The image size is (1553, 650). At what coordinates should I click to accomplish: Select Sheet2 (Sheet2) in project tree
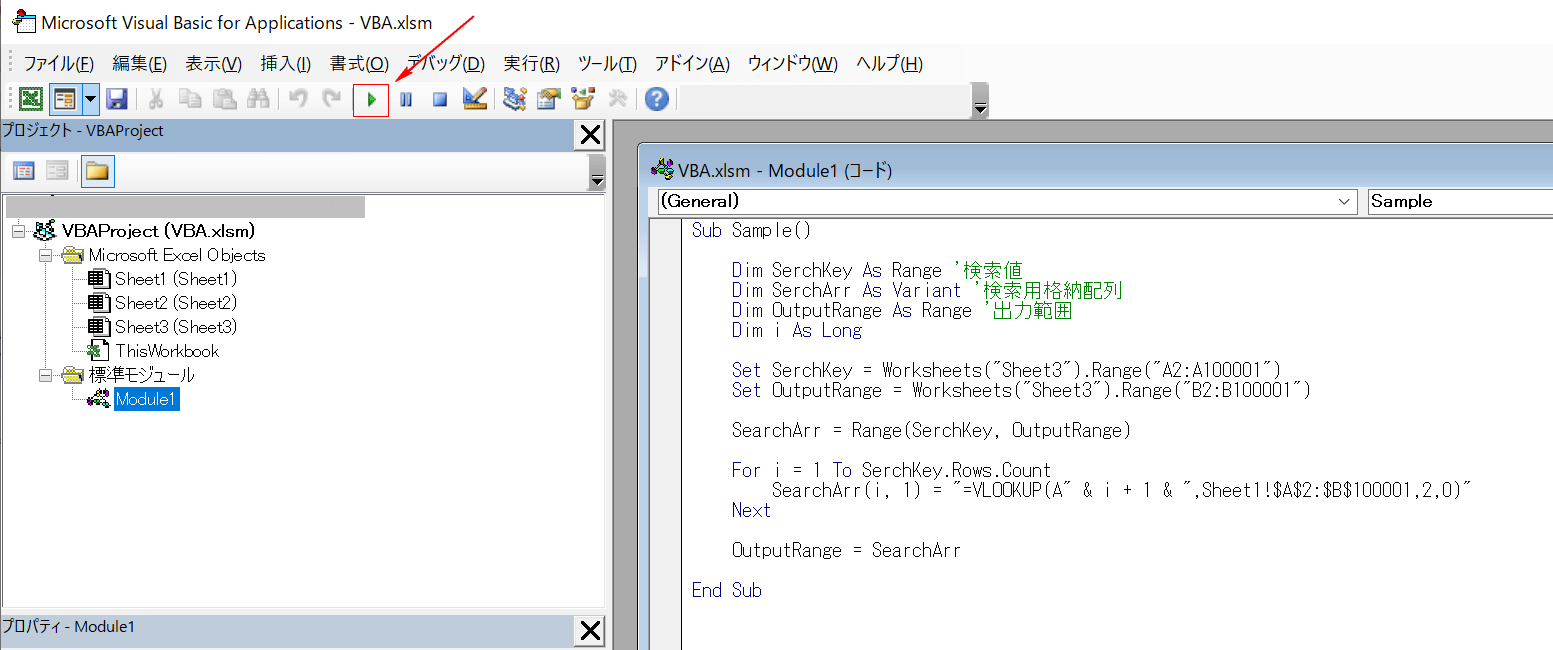[x=175, y=303]
